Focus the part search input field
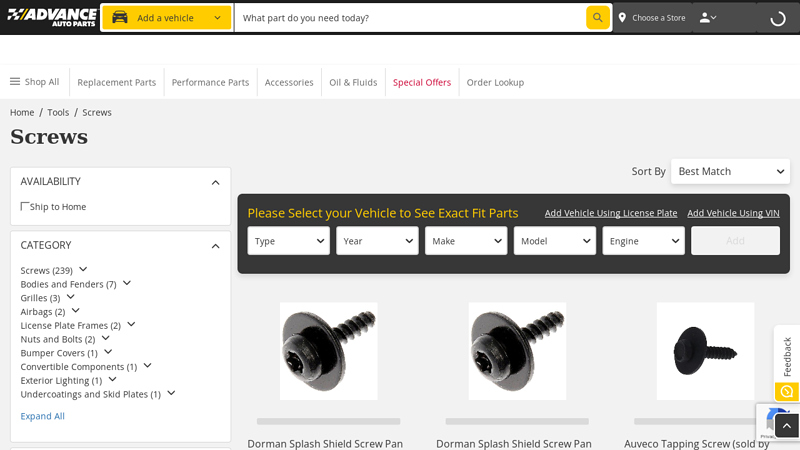Screen dimensions: 800x450 click(410, 18)
